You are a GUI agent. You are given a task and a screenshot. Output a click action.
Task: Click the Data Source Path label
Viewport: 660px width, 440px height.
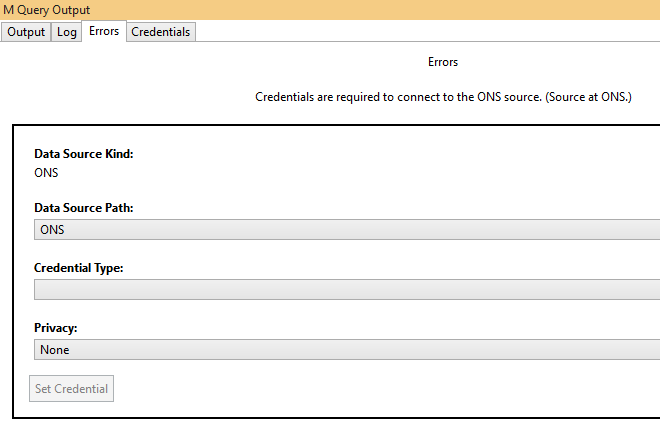pos(83,208)
